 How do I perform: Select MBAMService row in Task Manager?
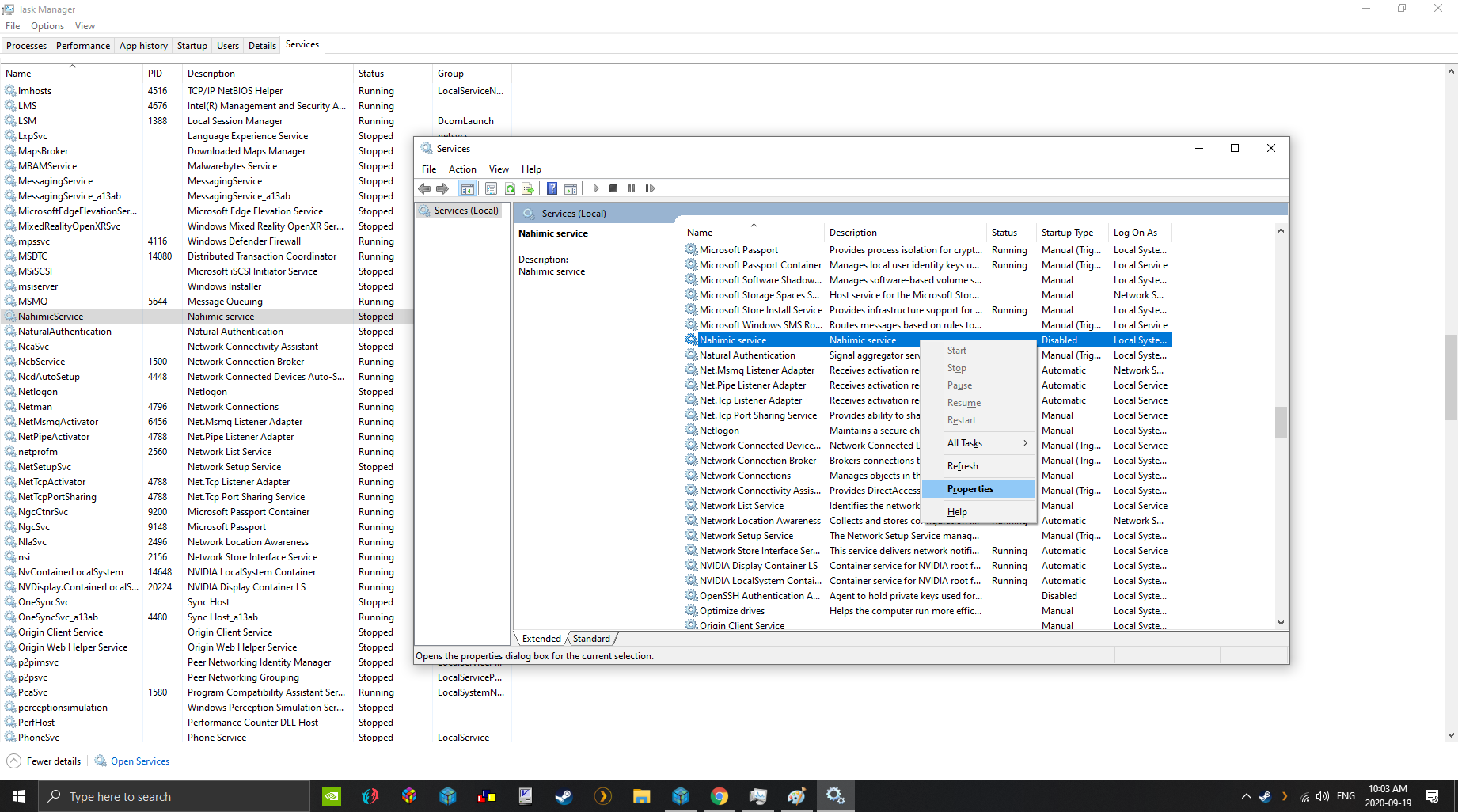[206, 166]
